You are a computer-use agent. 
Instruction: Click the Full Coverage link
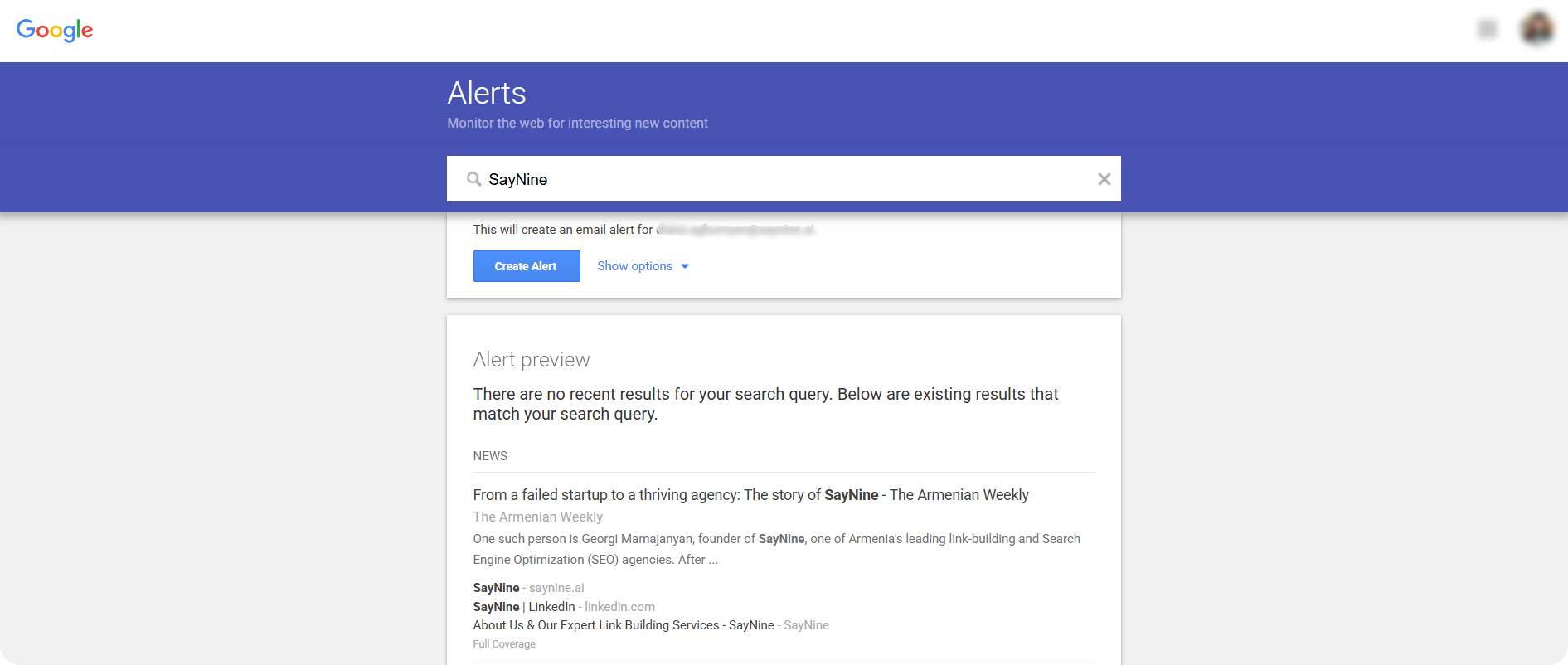coord(504,644)
